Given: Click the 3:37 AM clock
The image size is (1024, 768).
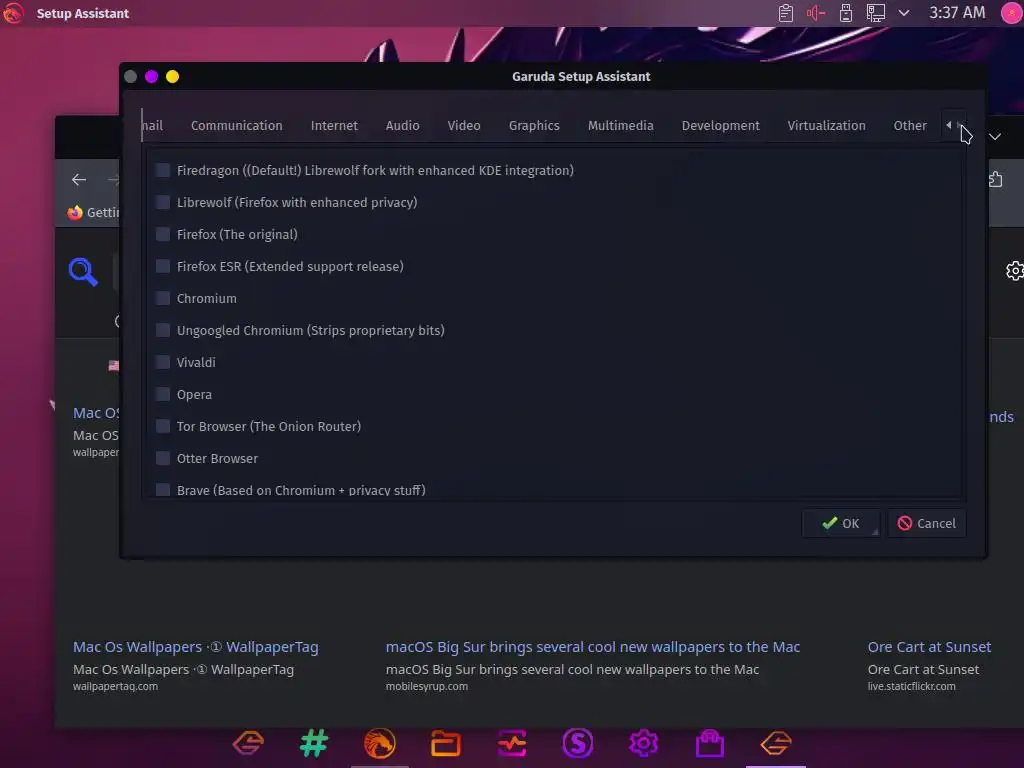Looking at the screenshot, I should [x=957, y=12].
